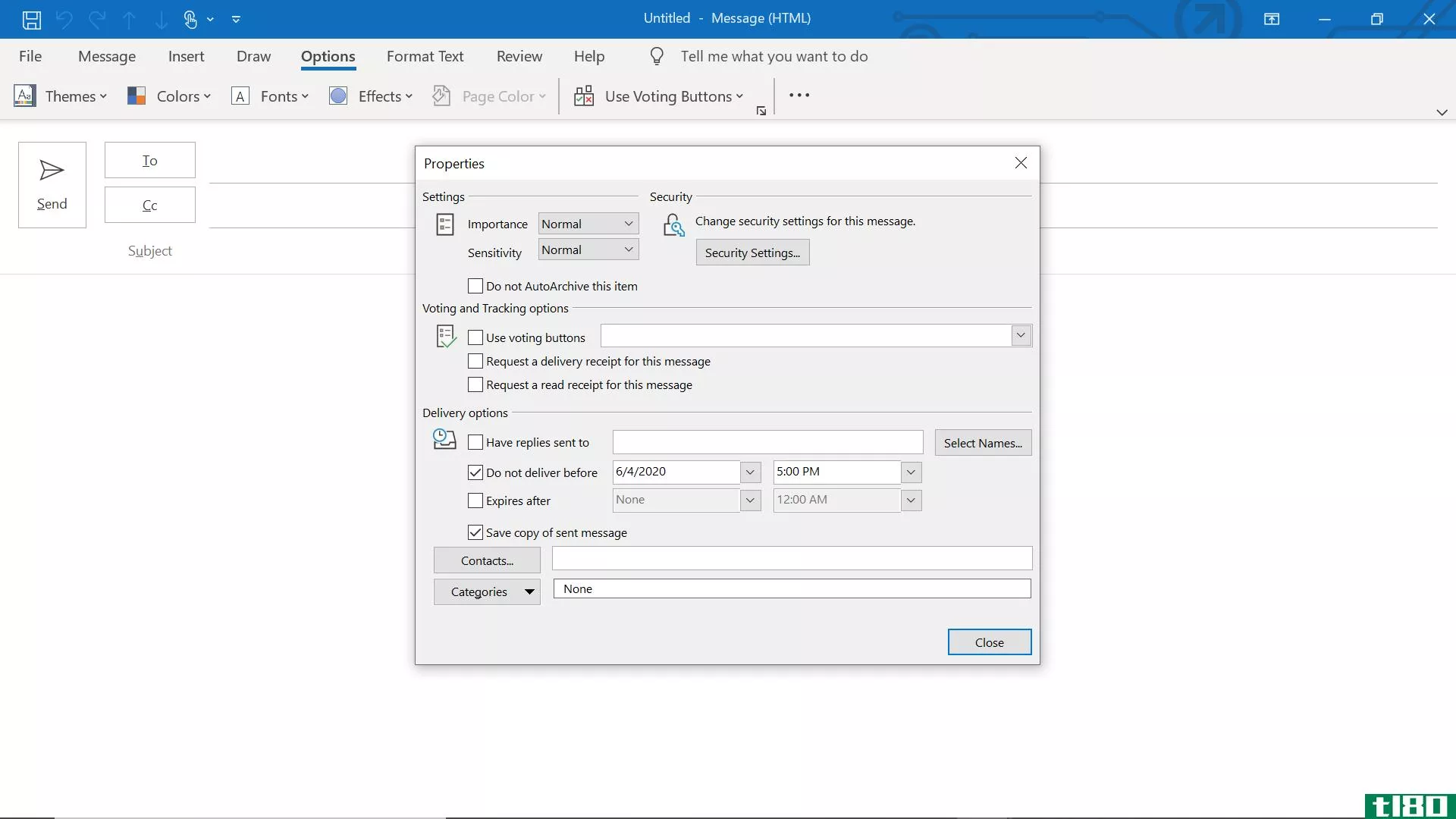This screenshot has width=1456, height=819.
Task: Open the Help tab
Action: pos(589,56)
